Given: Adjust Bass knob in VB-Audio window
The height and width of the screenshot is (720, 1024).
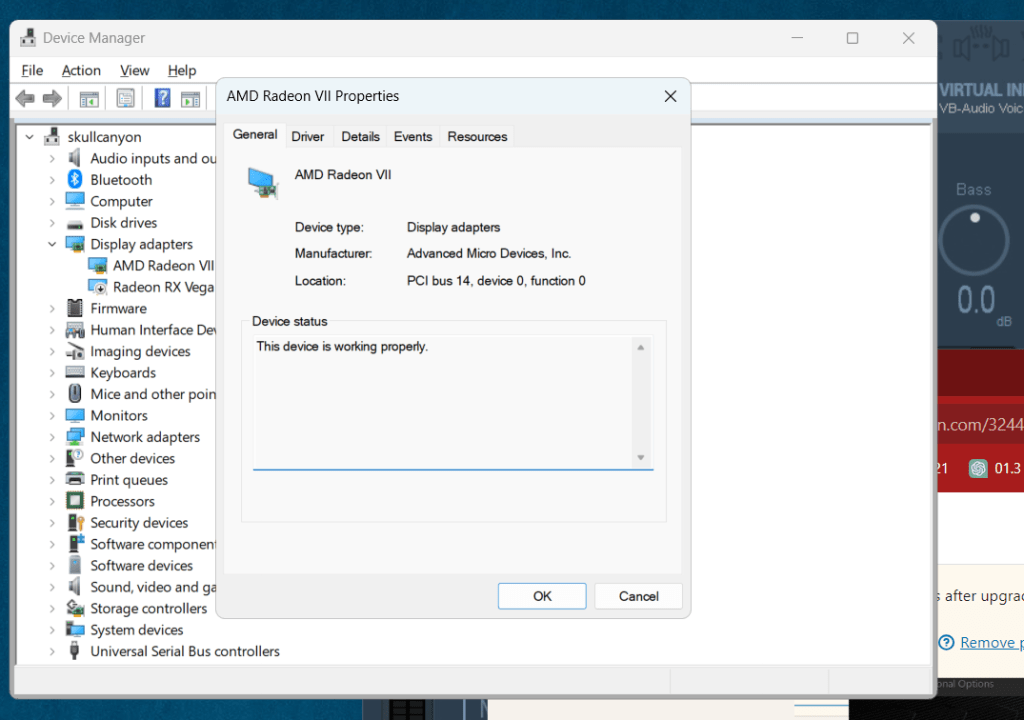Looking at the screenshot, I should coord(974,240).
